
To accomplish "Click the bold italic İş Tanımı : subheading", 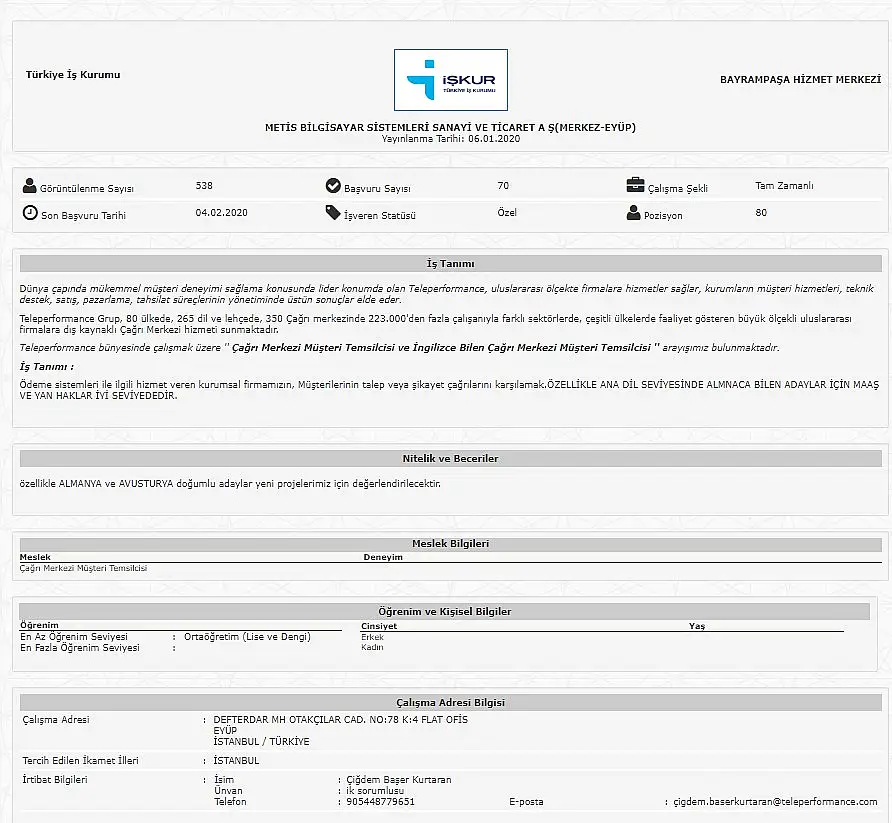I will pyautogui.click(x=47, y=367).
